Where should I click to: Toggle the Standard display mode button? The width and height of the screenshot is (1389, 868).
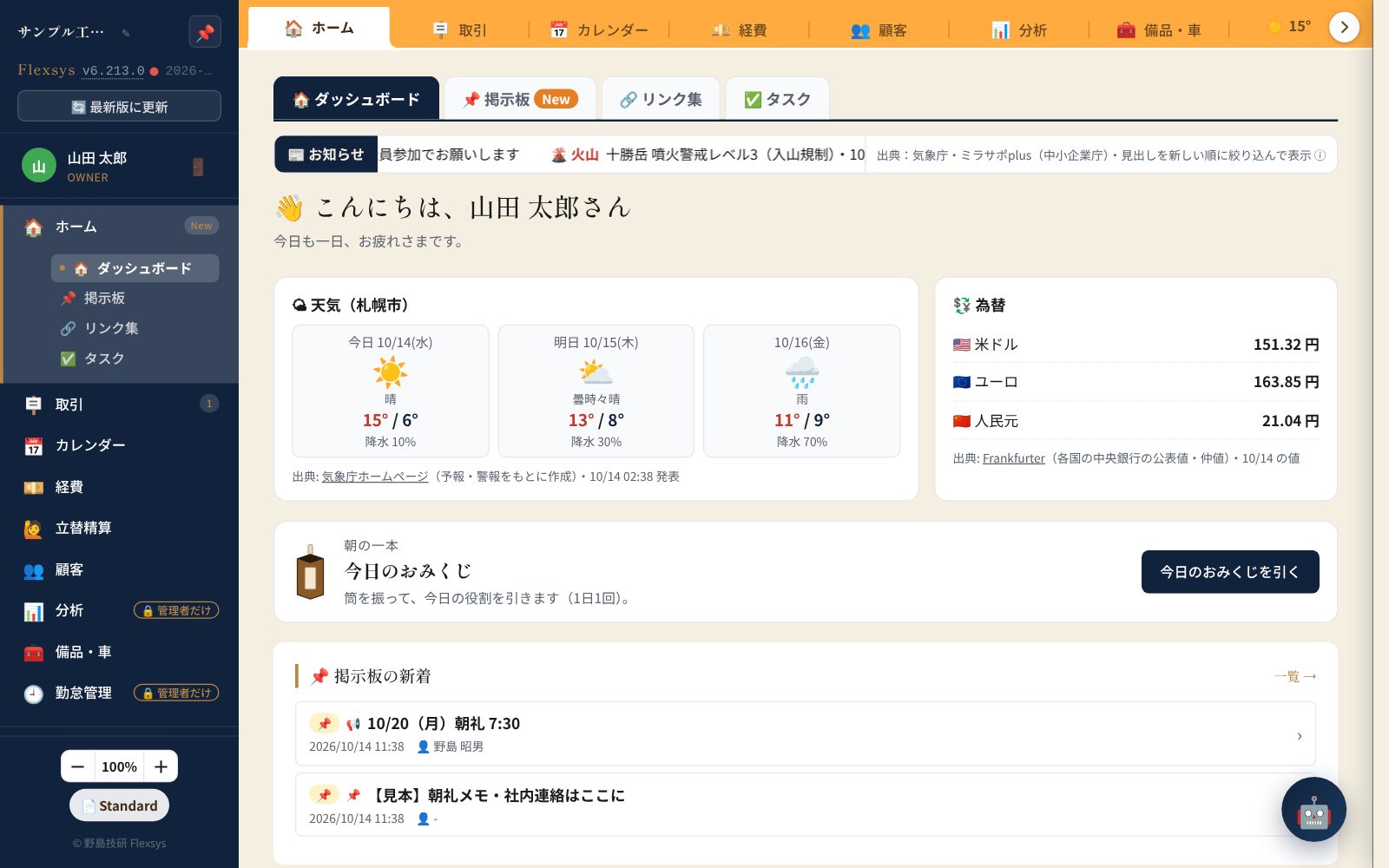(x=119, y=806)
